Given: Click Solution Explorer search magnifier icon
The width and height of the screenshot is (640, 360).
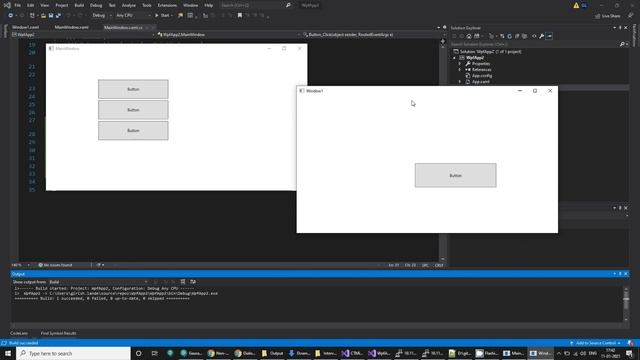Looking at the screenshot, I should pos(622,44).
